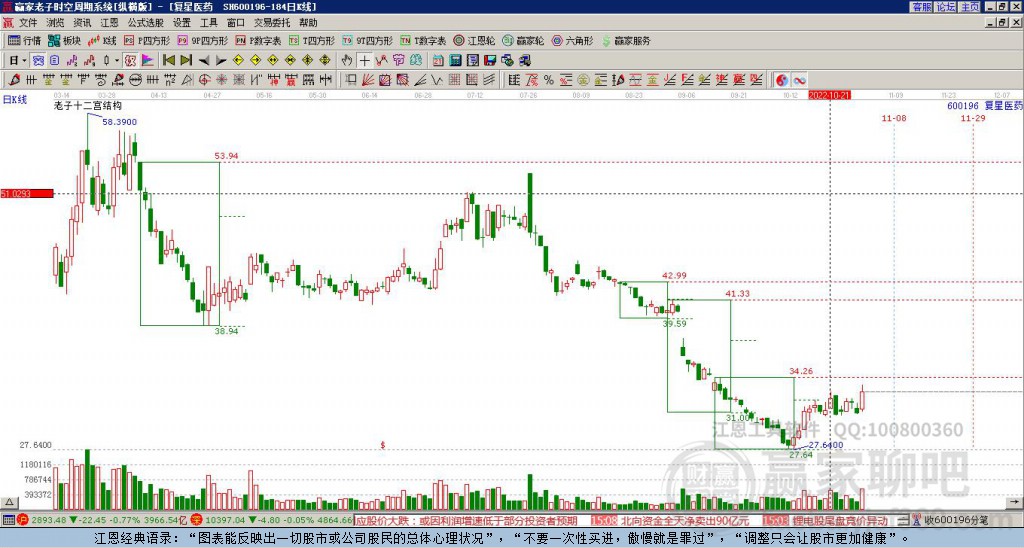Select the red pen drawing tool
1024x548 pixels.
point(14,80)
